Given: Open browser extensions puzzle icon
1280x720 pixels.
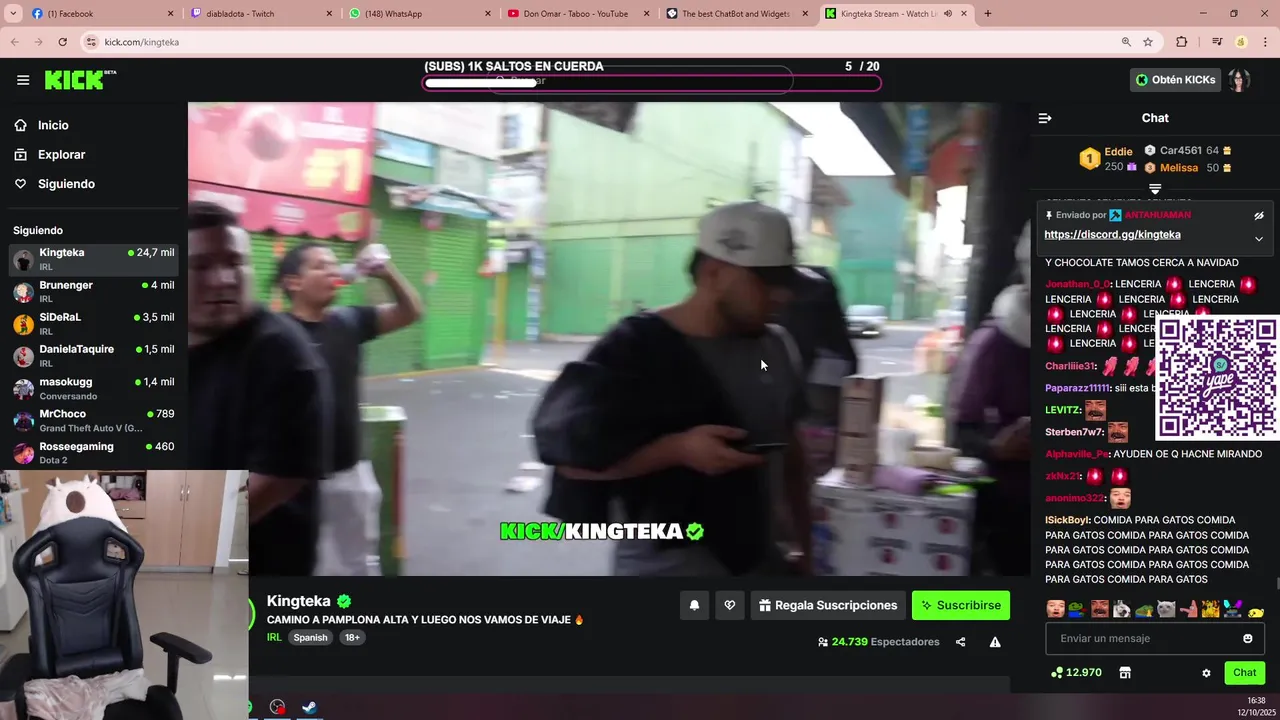Looking at the screenshot, I should coord(1182,42).
